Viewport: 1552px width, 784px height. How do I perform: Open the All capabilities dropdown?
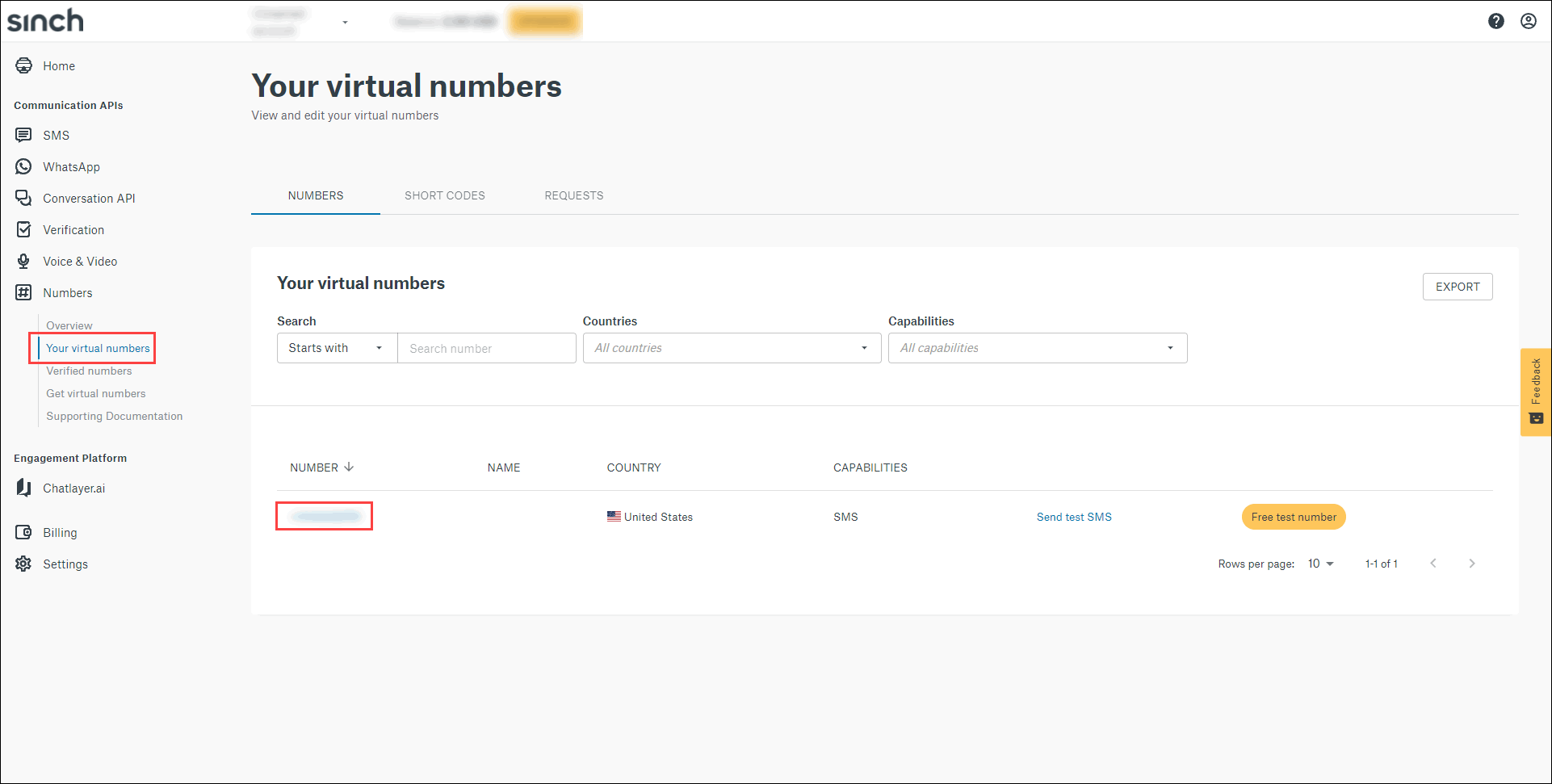click(1037, 348)
